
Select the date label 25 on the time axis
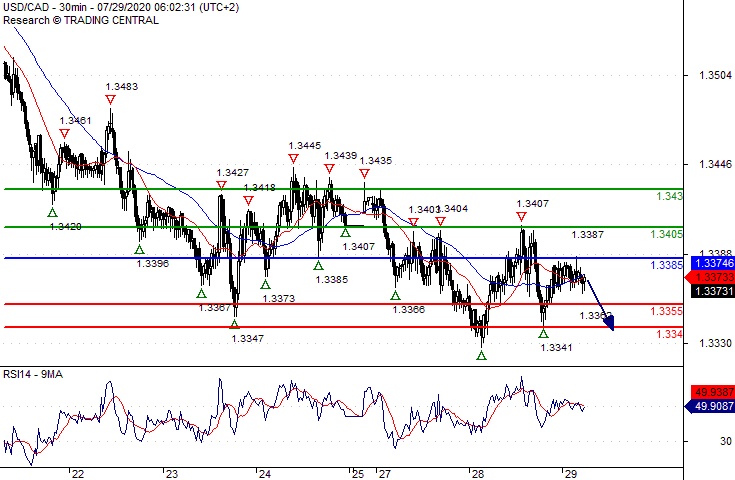click(358, 474)
